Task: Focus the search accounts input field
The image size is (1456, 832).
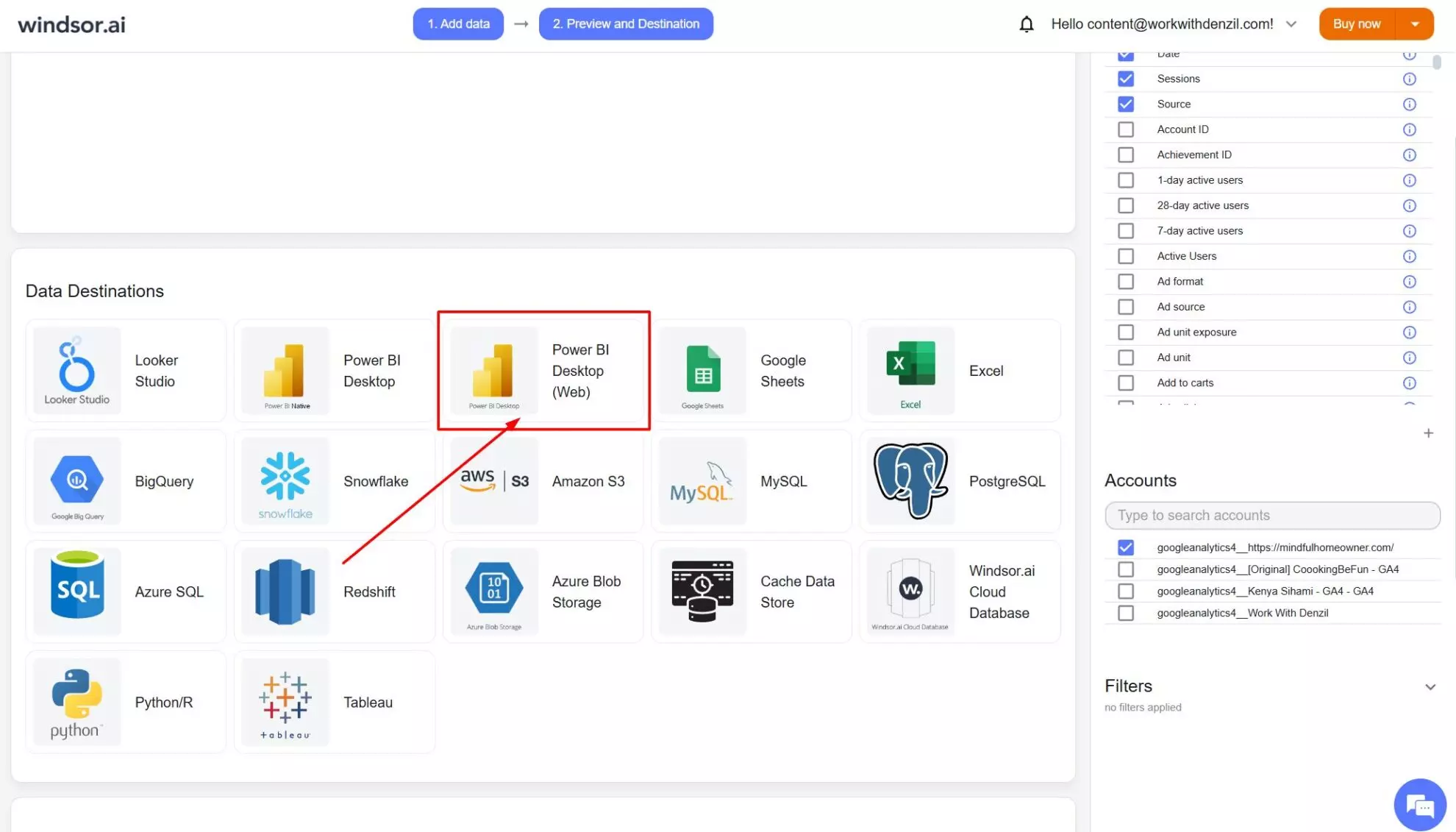Action: click(x=1272, y=516)
